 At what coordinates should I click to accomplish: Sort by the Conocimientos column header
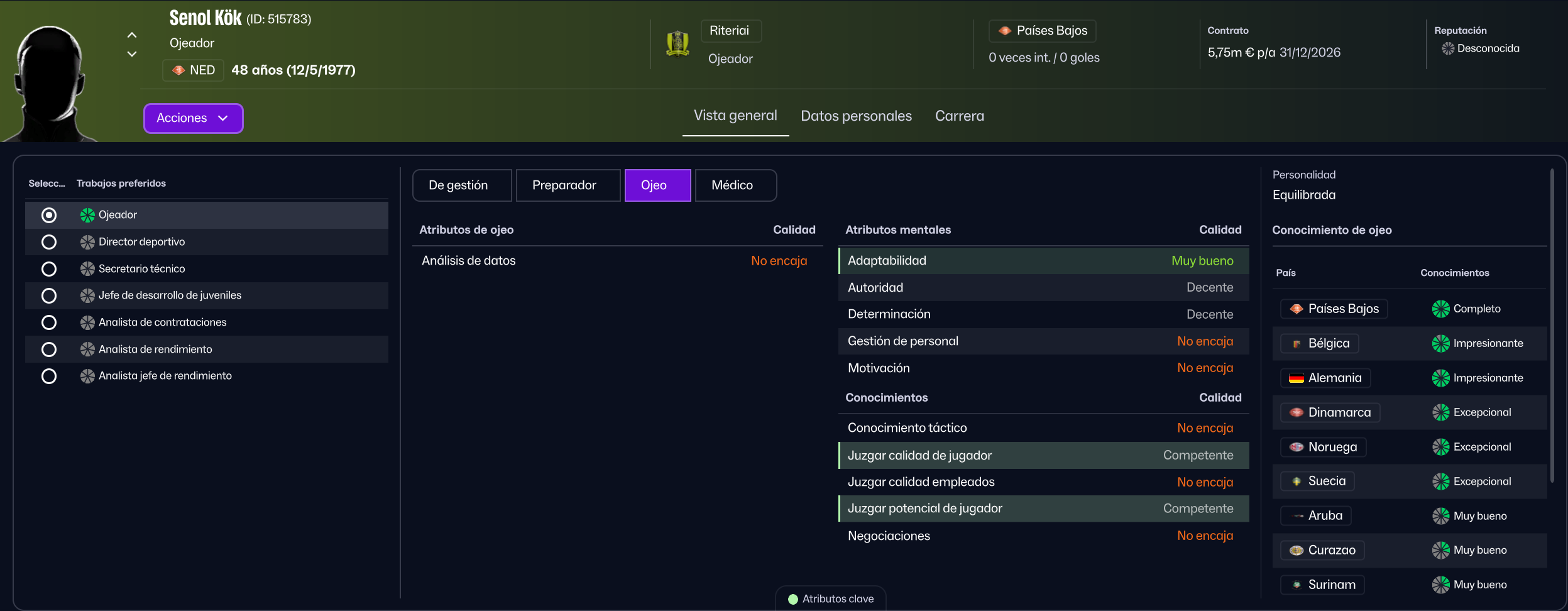1455,273
